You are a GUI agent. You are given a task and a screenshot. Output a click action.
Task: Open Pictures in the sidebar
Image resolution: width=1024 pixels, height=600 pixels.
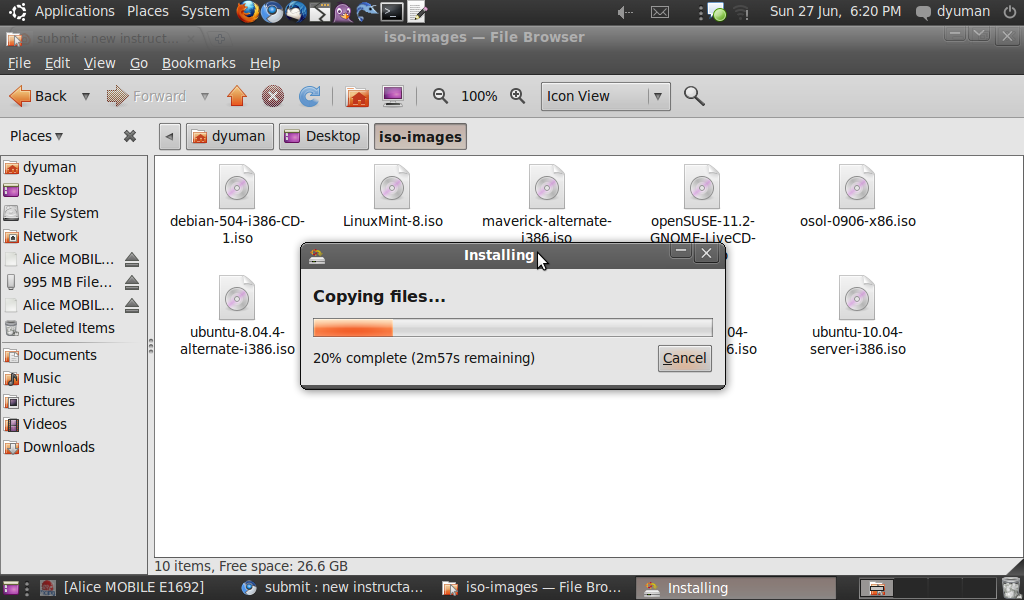coord(74,401)
